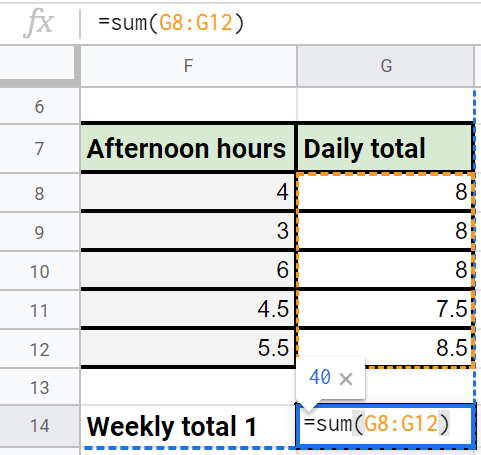Image resolution: width=481 pixels, height=455 pixels.
Task: Select empty cell F13
Action: (x=188, y=387)
